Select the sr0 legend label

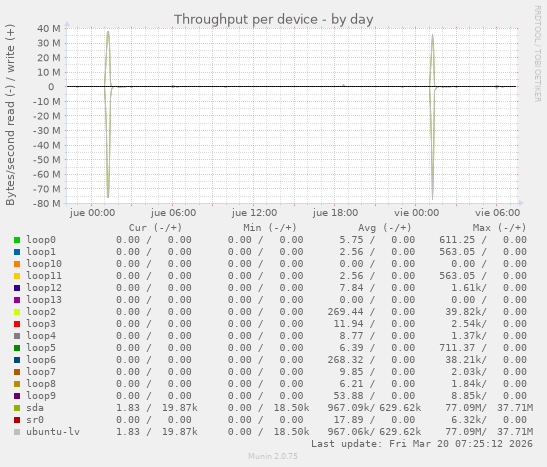click(35, 420)
